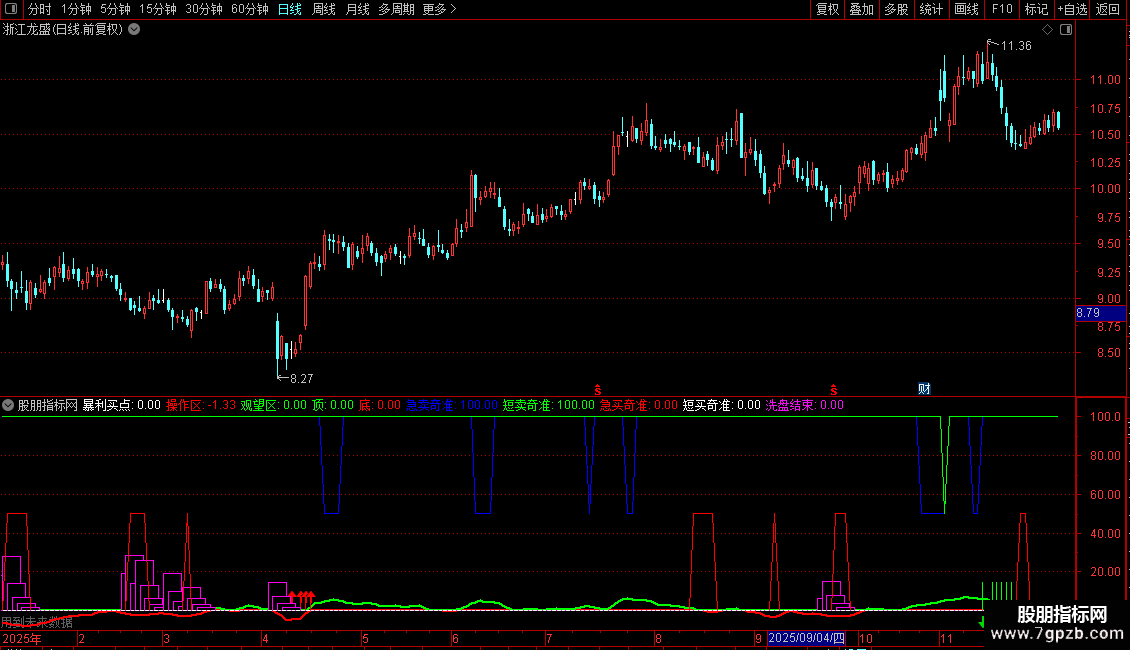The height and width of the screenshot is (650, 1130).
Task: Click the first red S marker under the chart
Action: click(597, 390)
